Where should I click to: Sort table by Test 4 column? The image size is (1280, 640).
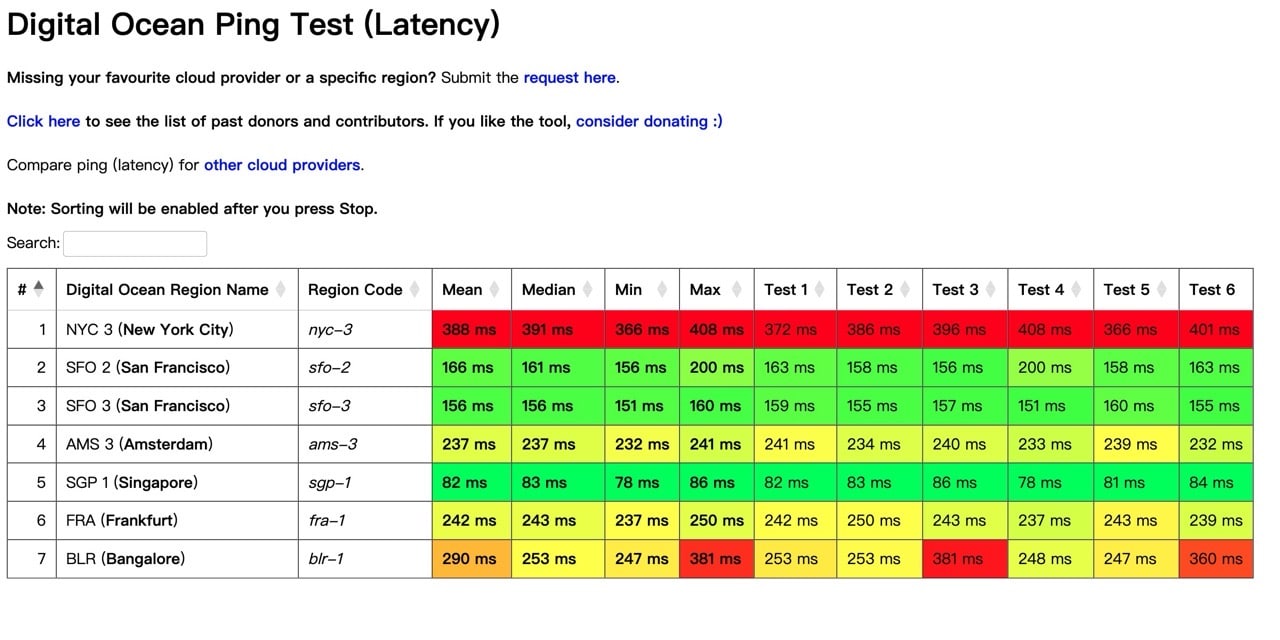point(1050,289)
